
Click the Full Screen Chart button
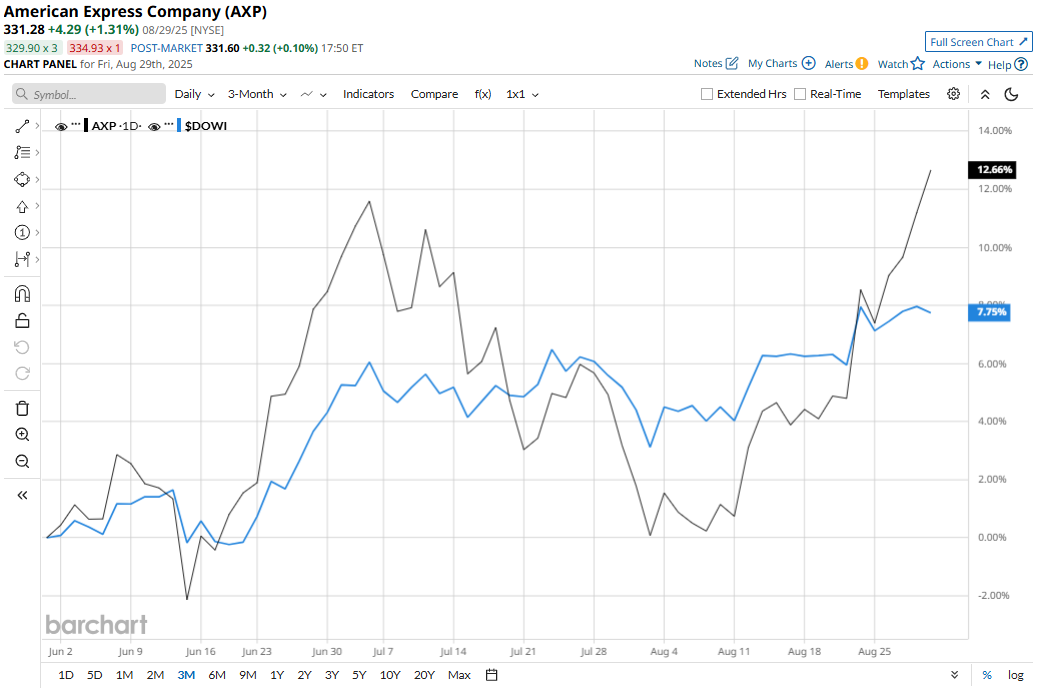[978, 42]
